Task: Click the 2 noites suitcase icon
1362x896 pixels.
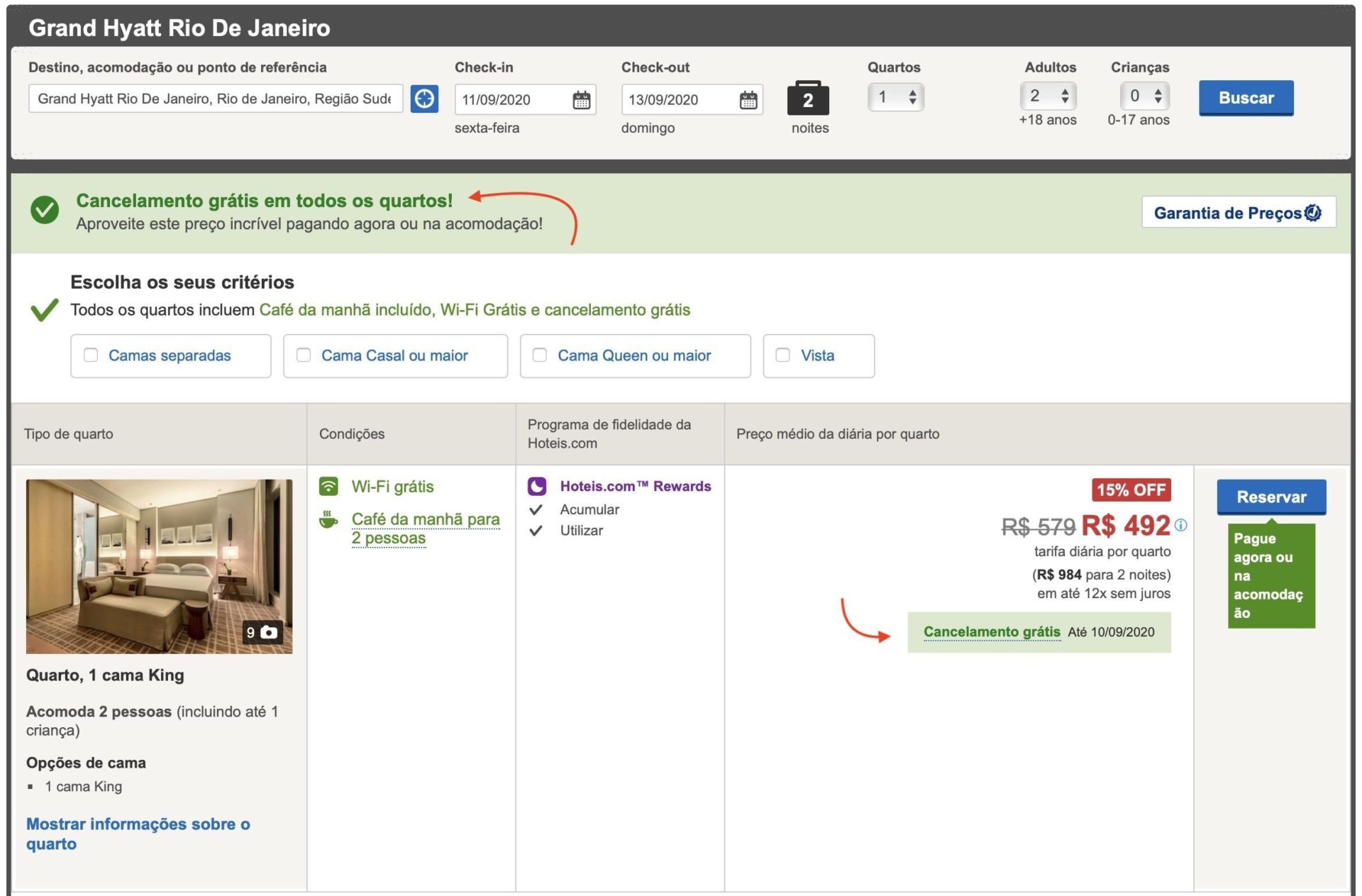Action: pyautogui.click(x=808, y=98)
